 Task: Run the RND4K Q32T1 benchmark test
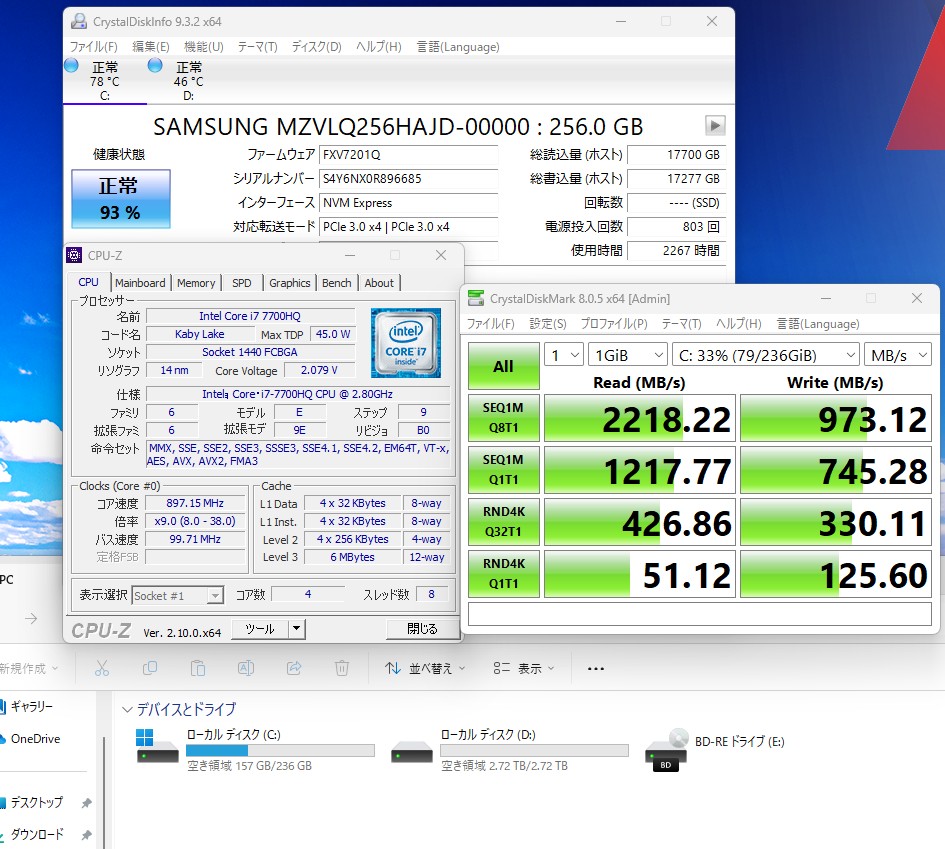503,521
